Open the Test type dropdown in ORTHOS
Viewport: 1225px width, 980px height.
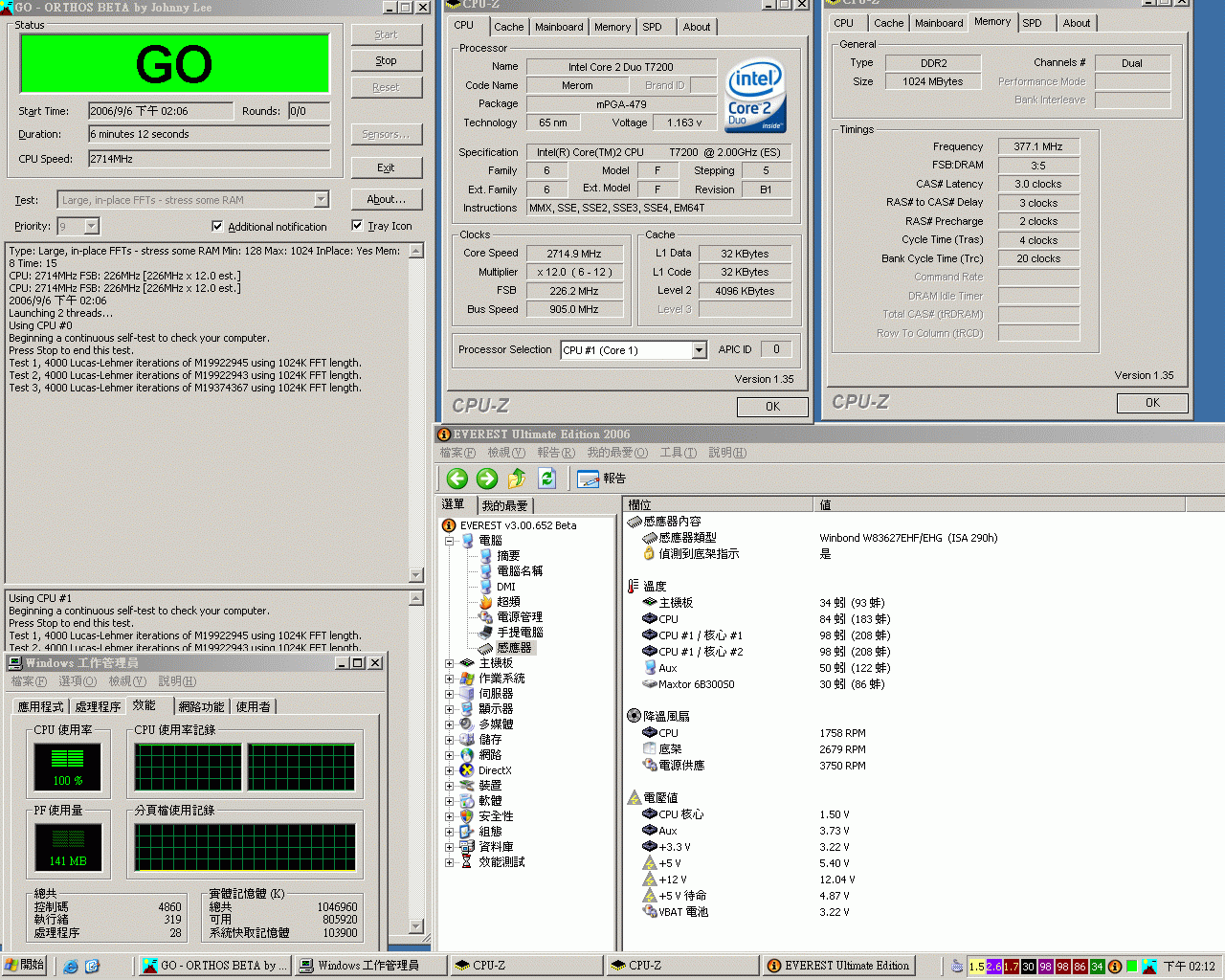(x=321, y=200)
